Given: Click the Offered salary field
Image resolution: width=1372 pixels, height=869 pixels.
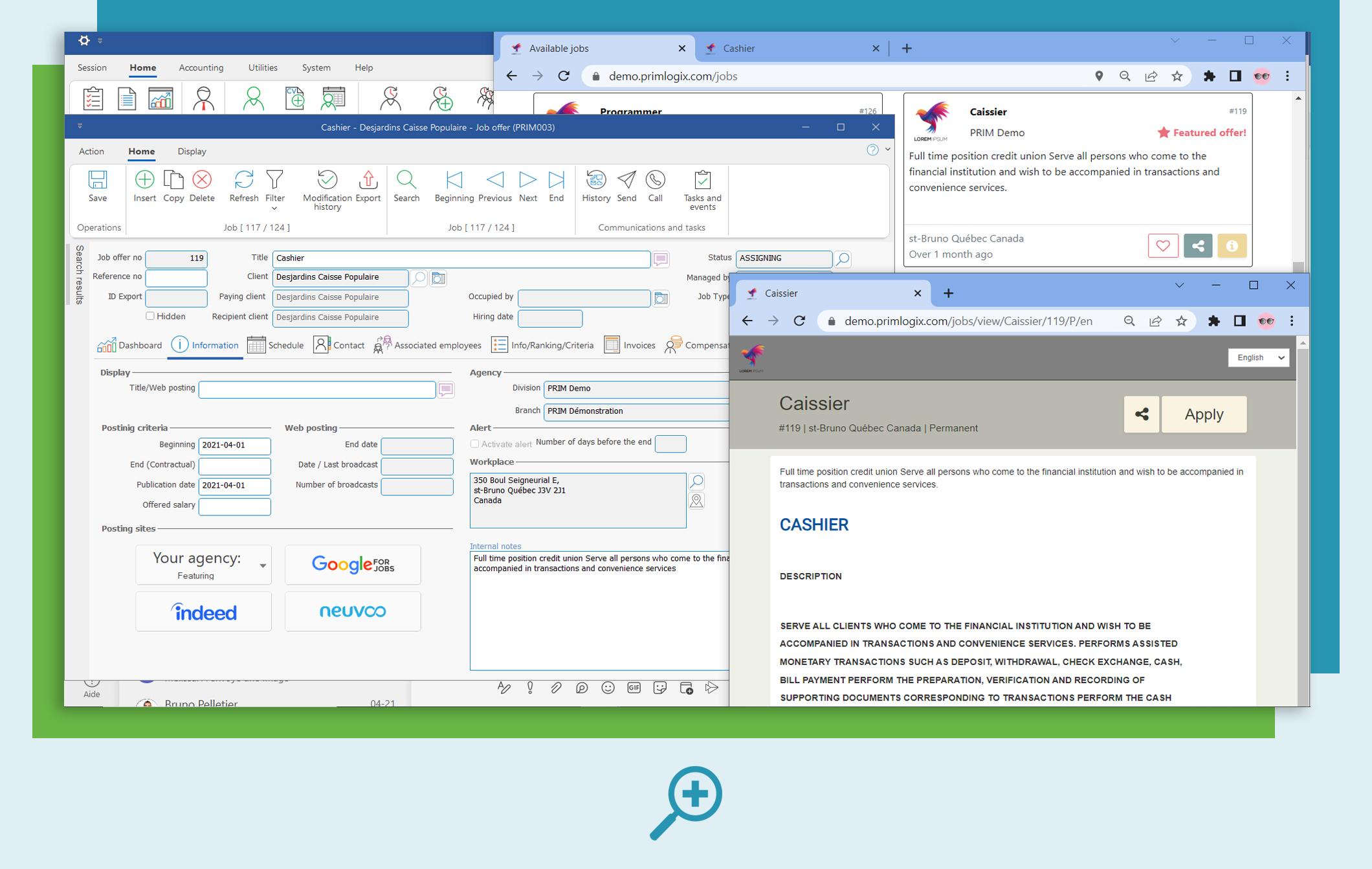Looking at the screenshot, I should tap(234, 506).
